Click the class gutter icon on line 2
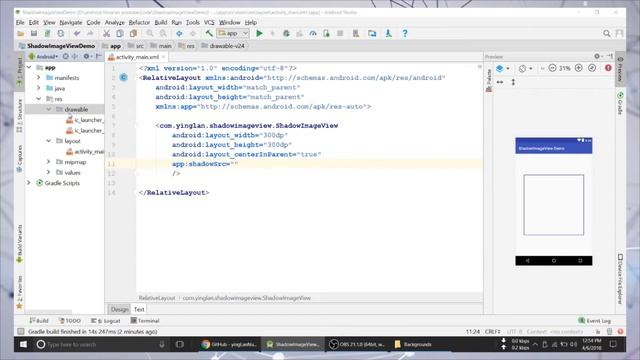Image resolution: width=640 pixels, height=360 pixels. (123, 77)
